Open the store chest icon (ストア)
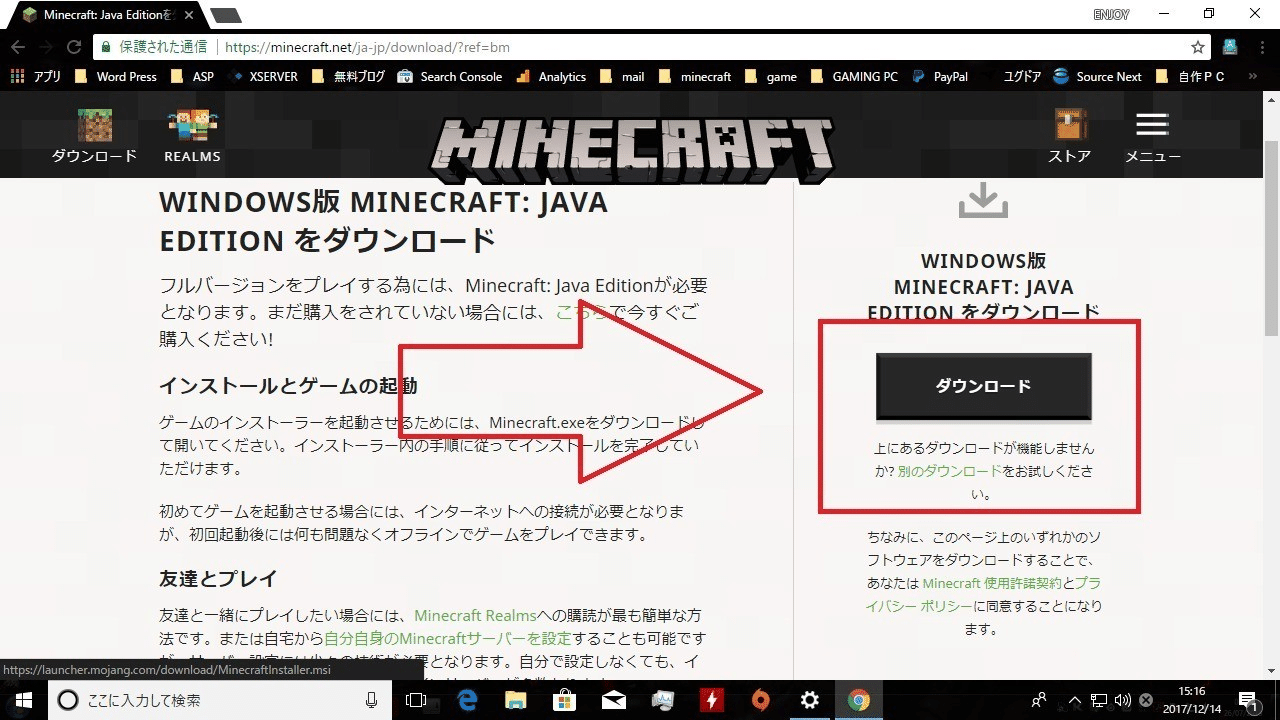The image size is (1280, 720). click(1070, 125)
